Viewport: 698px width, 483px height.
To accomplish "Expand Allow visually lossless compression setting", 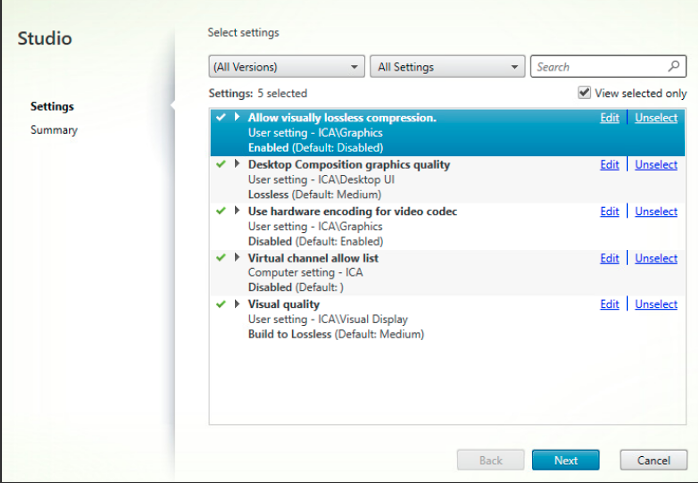I will coord(237,117).
